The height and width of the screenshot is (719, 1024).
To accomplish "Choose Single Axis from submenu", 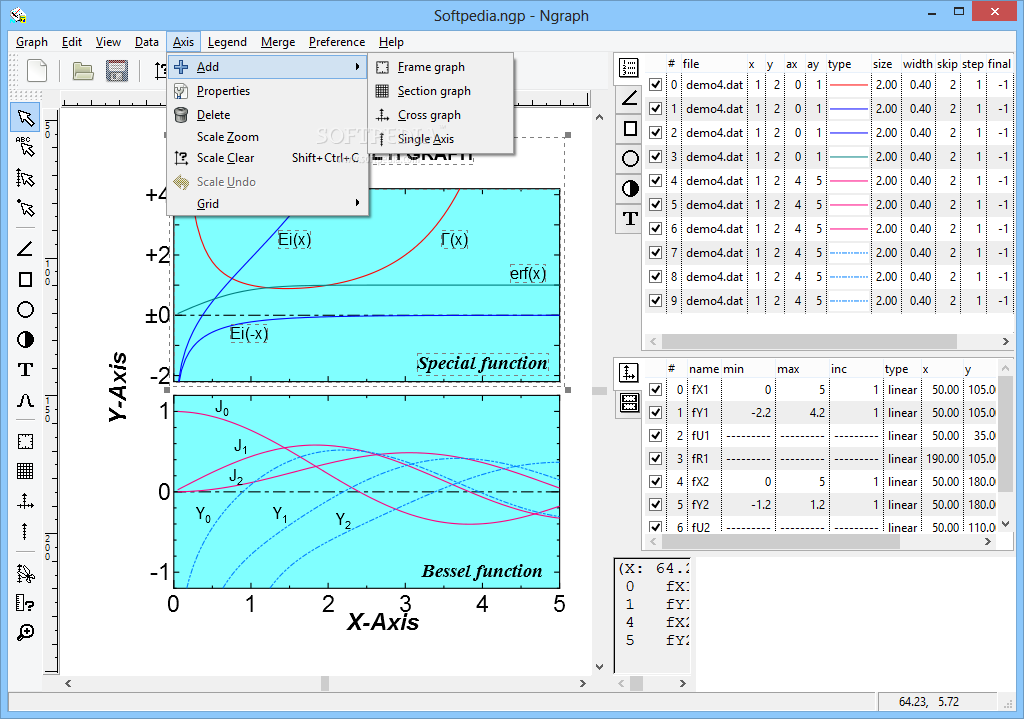I will coord(441,138).
